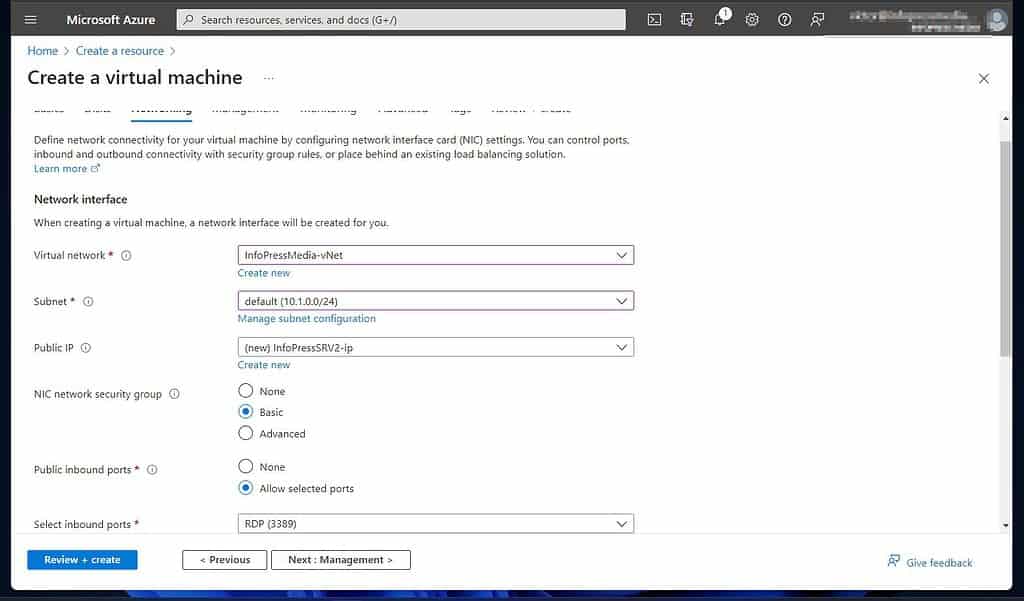This screenshot has width=1024, height=601.
Task: Click the scrollbar down arrow
Action: coord(1005,525)
